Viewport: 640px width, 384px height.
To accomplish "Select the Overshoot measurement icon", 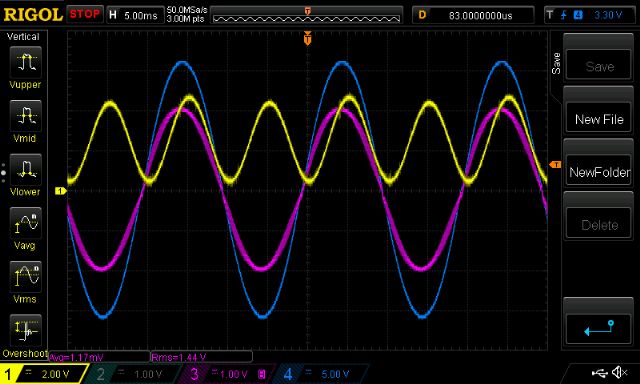I will [x=25, y=330].
